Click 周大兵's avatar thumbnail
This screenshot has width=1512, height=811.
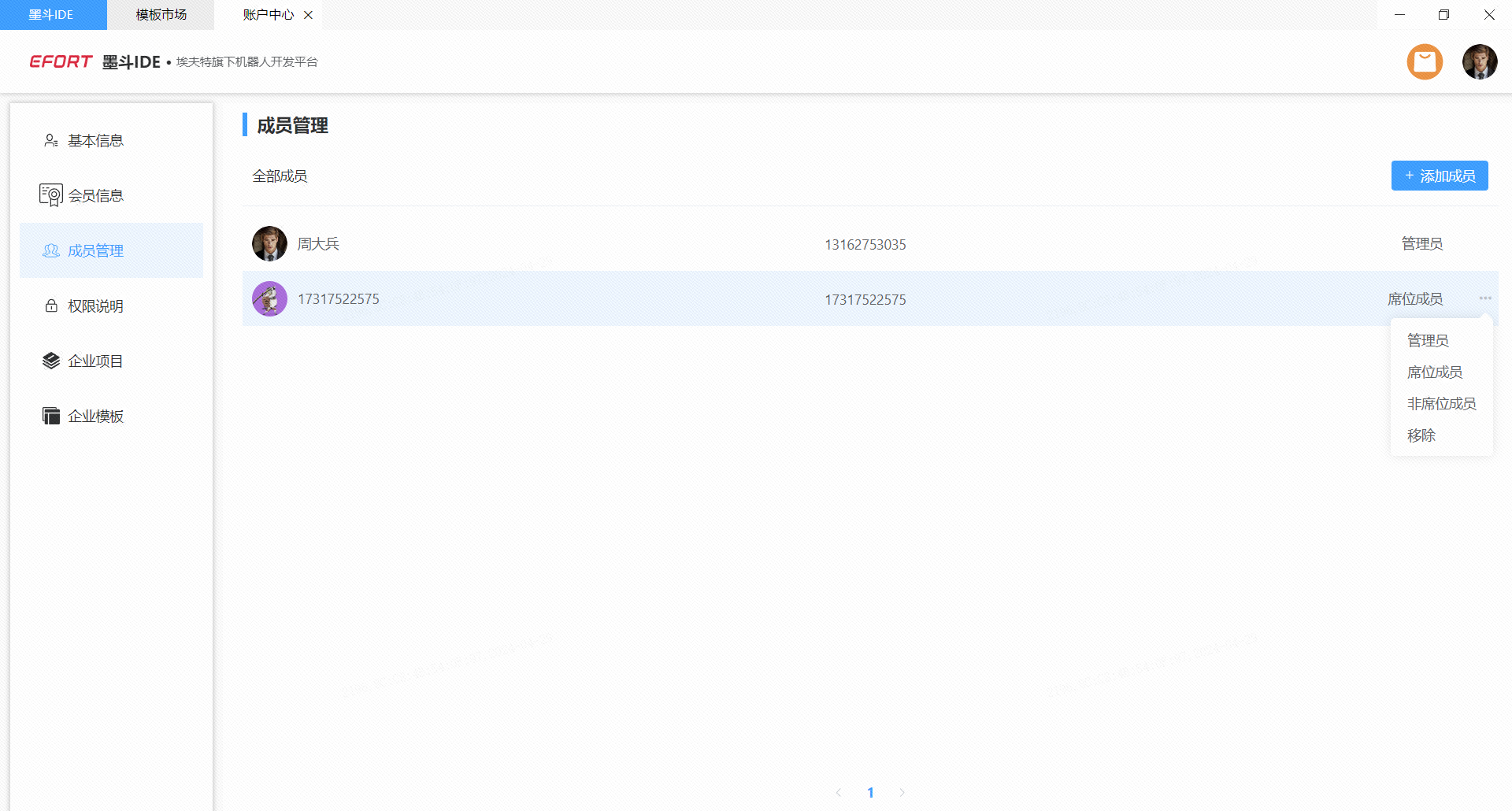[269, 244]
